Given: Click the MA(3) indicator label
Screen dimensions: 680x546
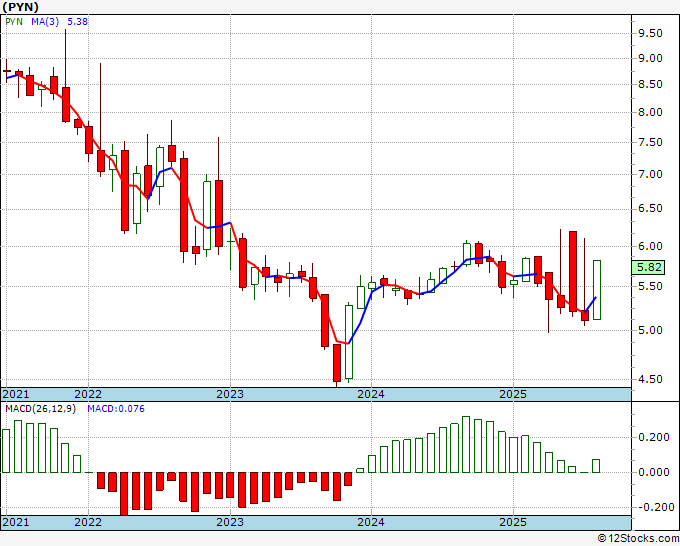Looking at the screenshot, I should click(45, 22).
